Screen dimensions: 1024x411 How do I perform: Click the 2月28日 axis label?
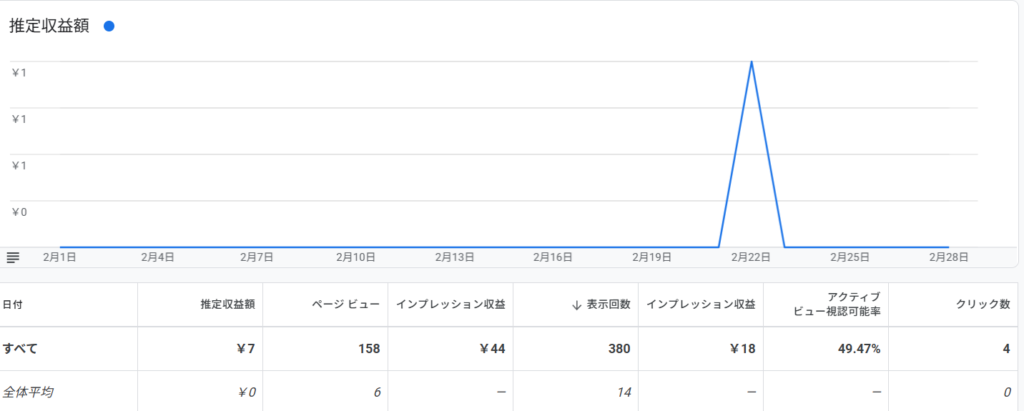tap(948, 257)
